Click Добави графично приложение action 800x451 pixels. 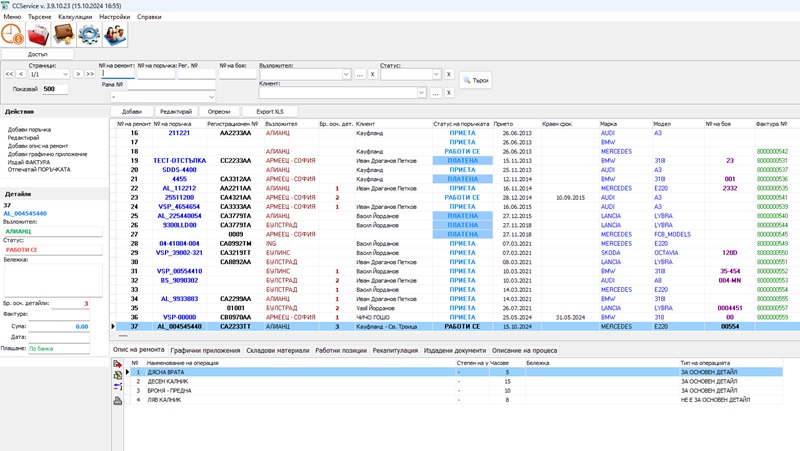click(47, 154)
